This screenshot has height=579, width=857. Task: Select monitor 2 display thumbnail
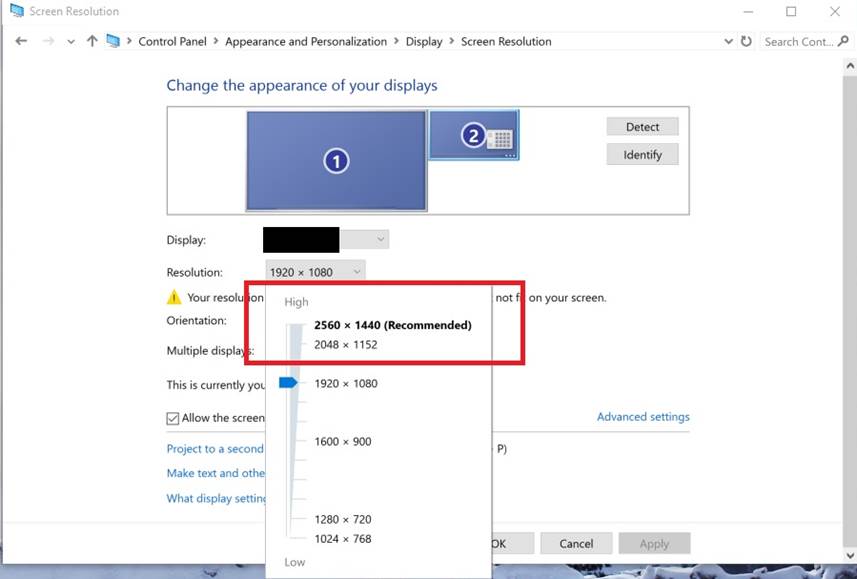474,136
